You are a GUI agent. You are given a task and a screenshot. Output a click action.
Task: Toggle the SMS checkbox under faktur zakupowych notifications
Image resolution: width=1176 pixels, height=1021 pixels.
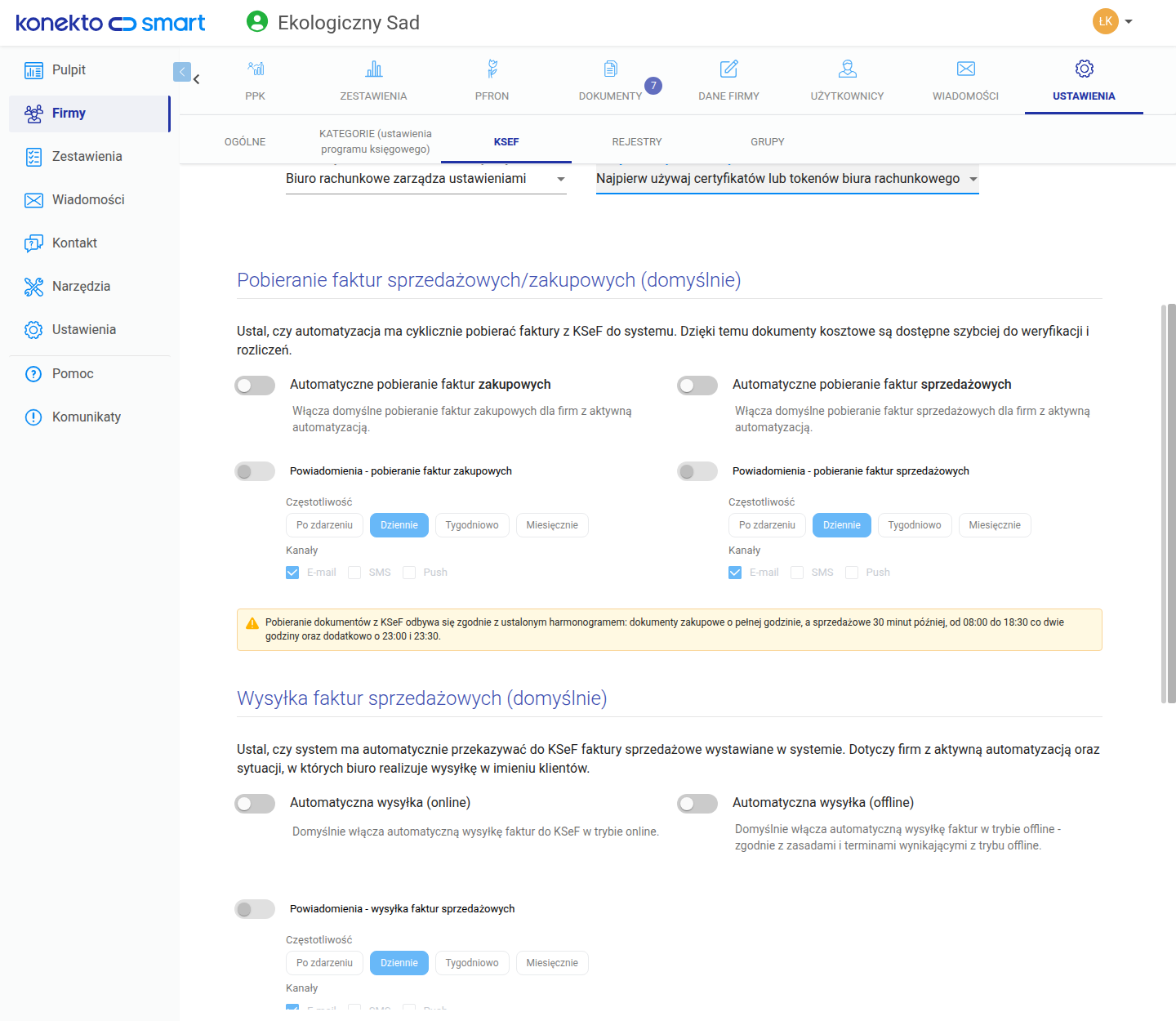click(354, 573)
